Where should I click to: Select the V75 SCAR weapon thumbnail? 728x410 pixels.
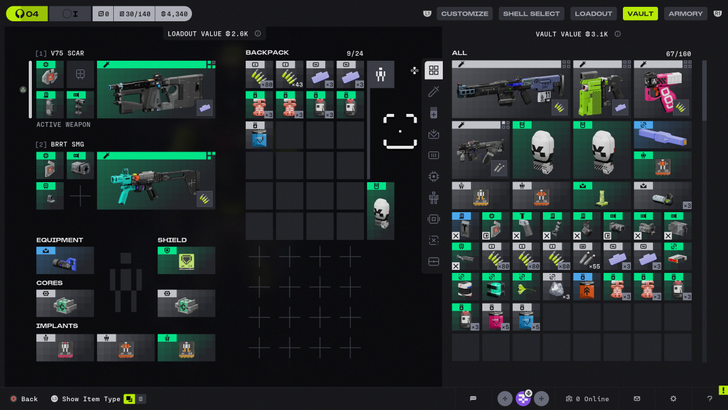pos(156,89)
